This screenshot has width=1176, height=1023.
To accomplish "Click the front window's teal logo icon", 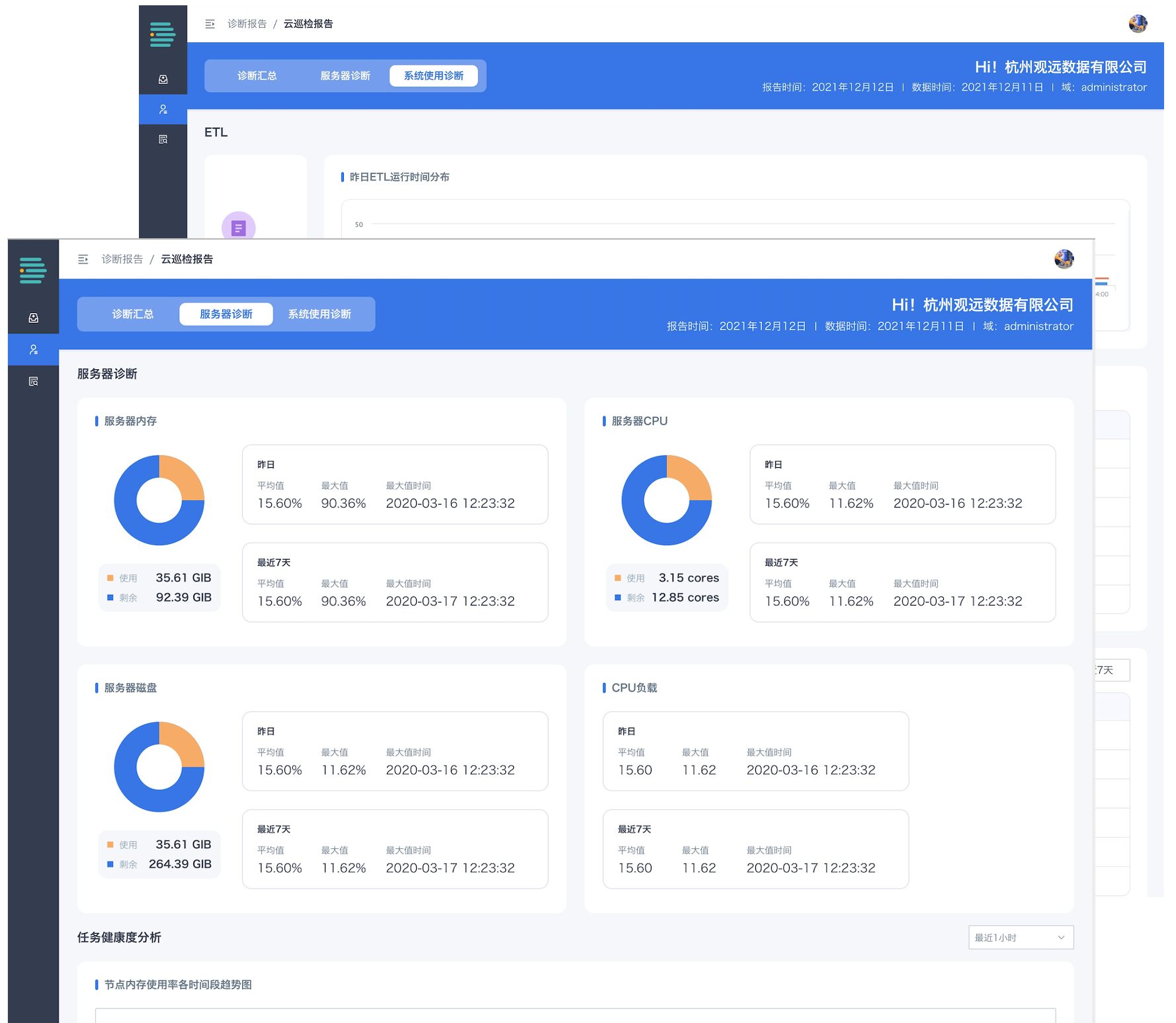I will tap(33, 270).
